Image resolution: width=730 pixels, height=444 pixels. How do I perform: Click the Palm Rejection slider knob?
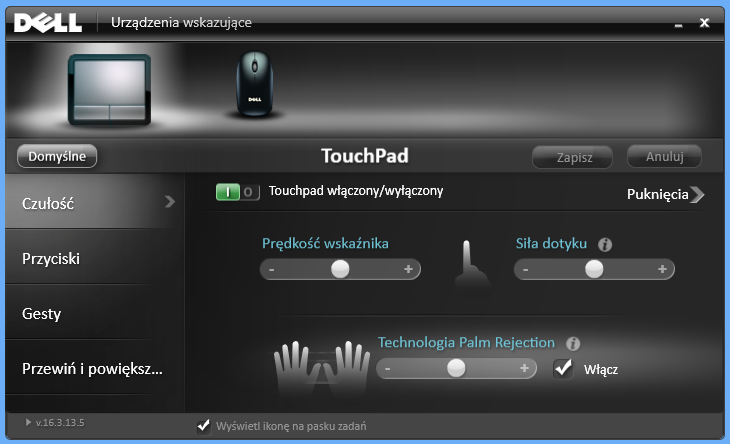pos(456,368)
